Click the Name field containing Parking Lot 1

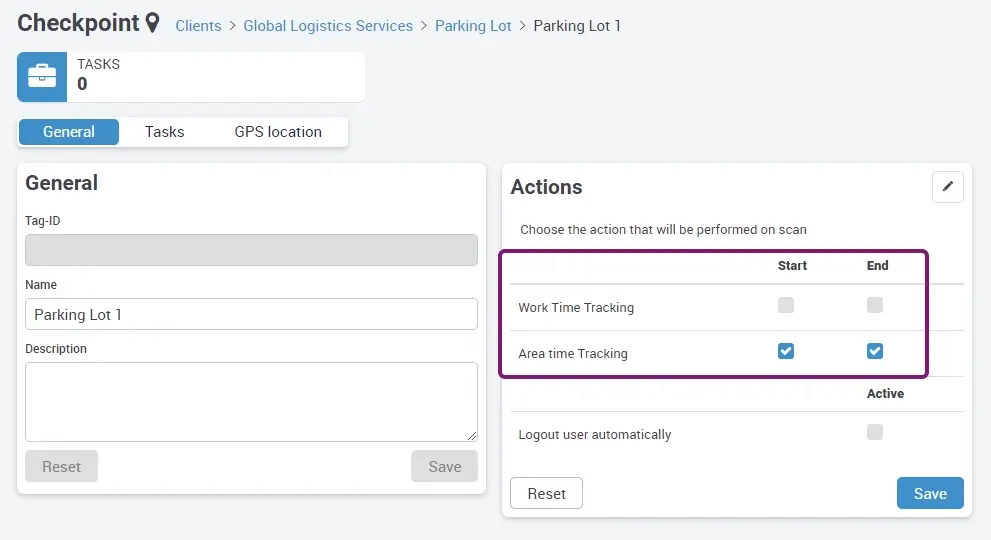[x=251, y=314]
